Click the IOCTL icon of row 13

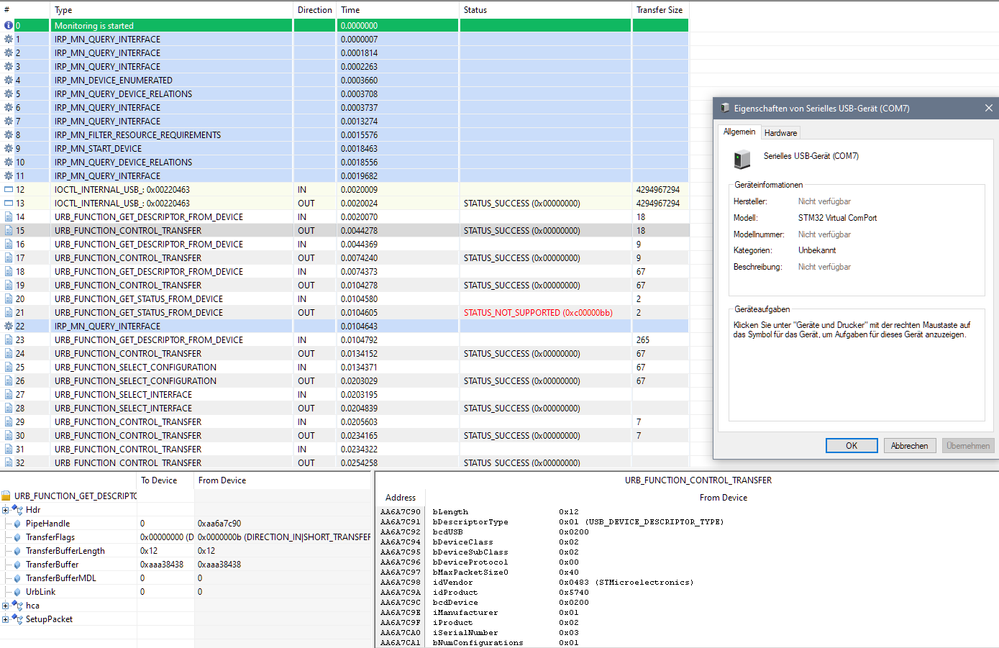(8, 203)
